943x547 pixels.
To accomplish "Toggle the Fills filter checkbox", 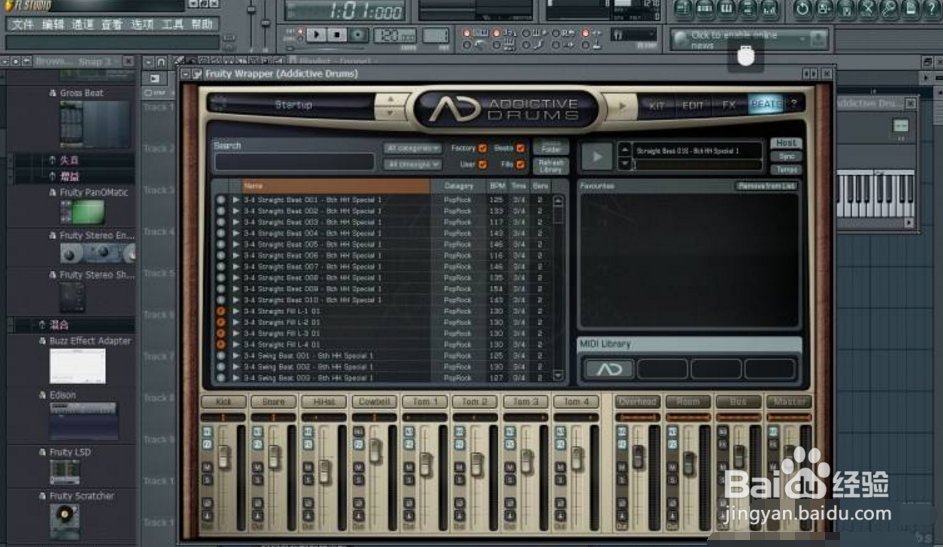I will tap(520, 164).
